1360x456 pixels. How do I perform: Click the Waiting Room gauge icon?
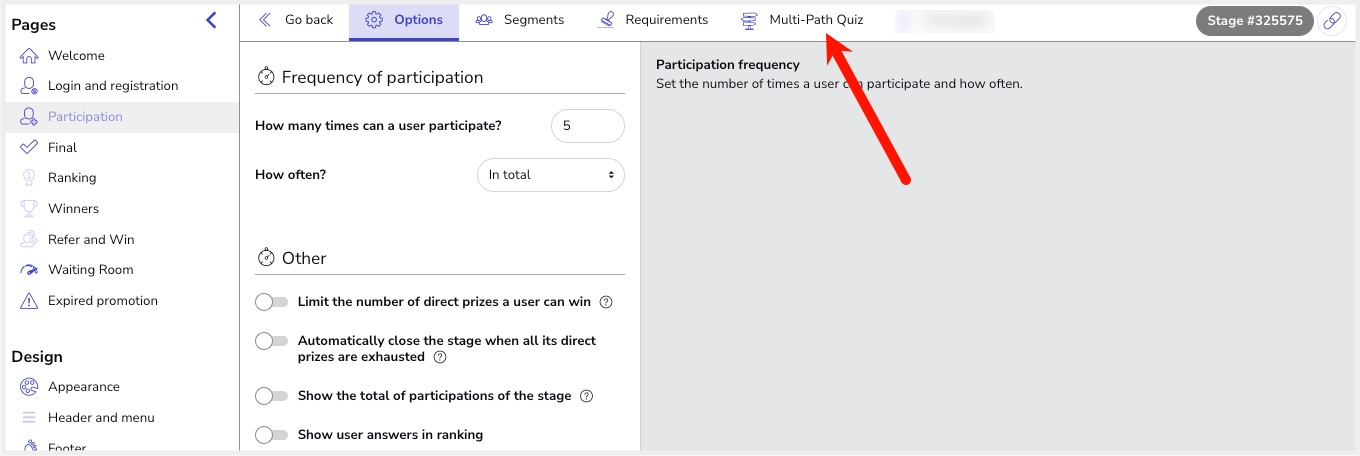[29, 270]
